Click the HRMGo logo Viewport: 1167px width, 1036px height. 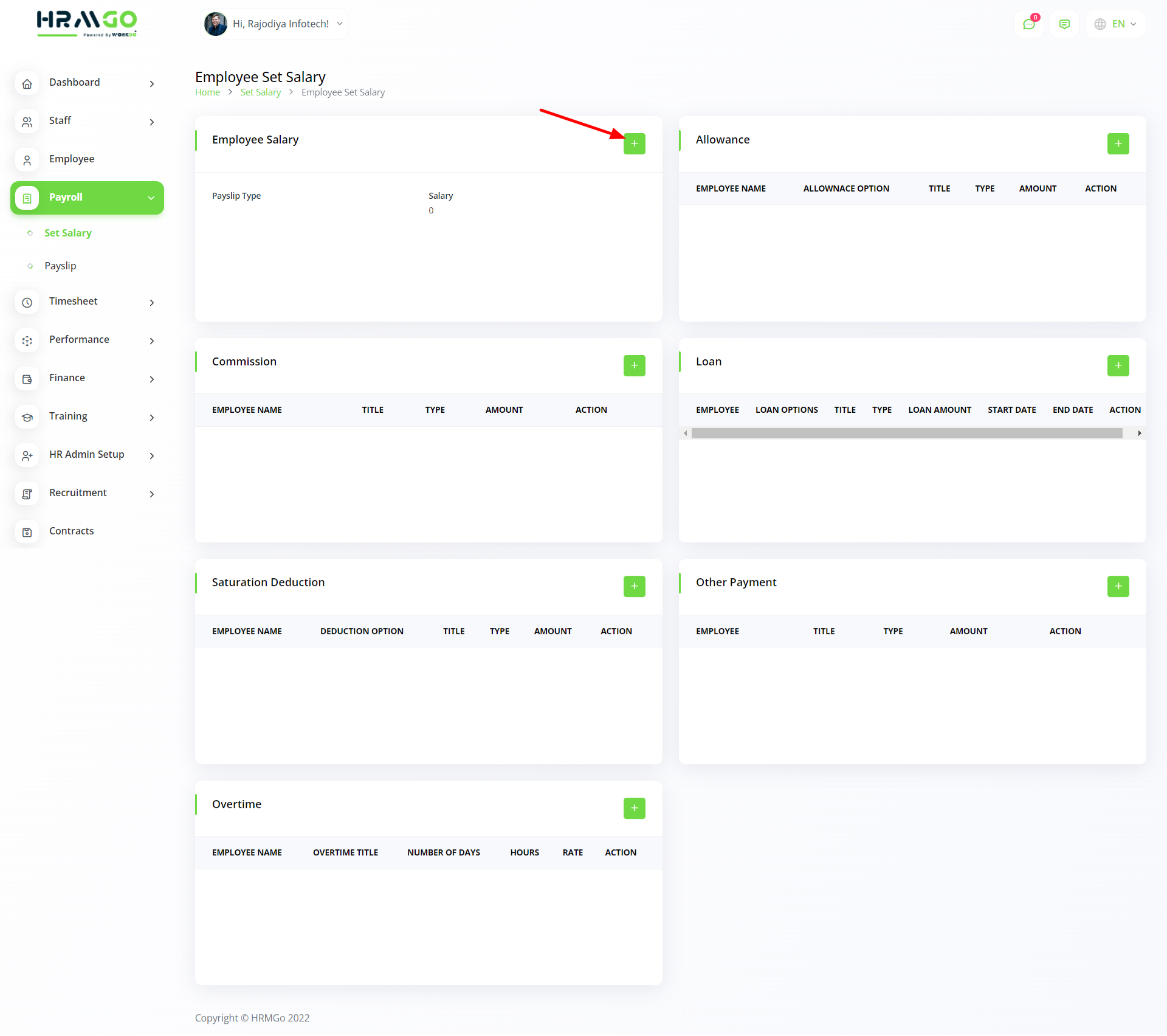coord(87,24)
